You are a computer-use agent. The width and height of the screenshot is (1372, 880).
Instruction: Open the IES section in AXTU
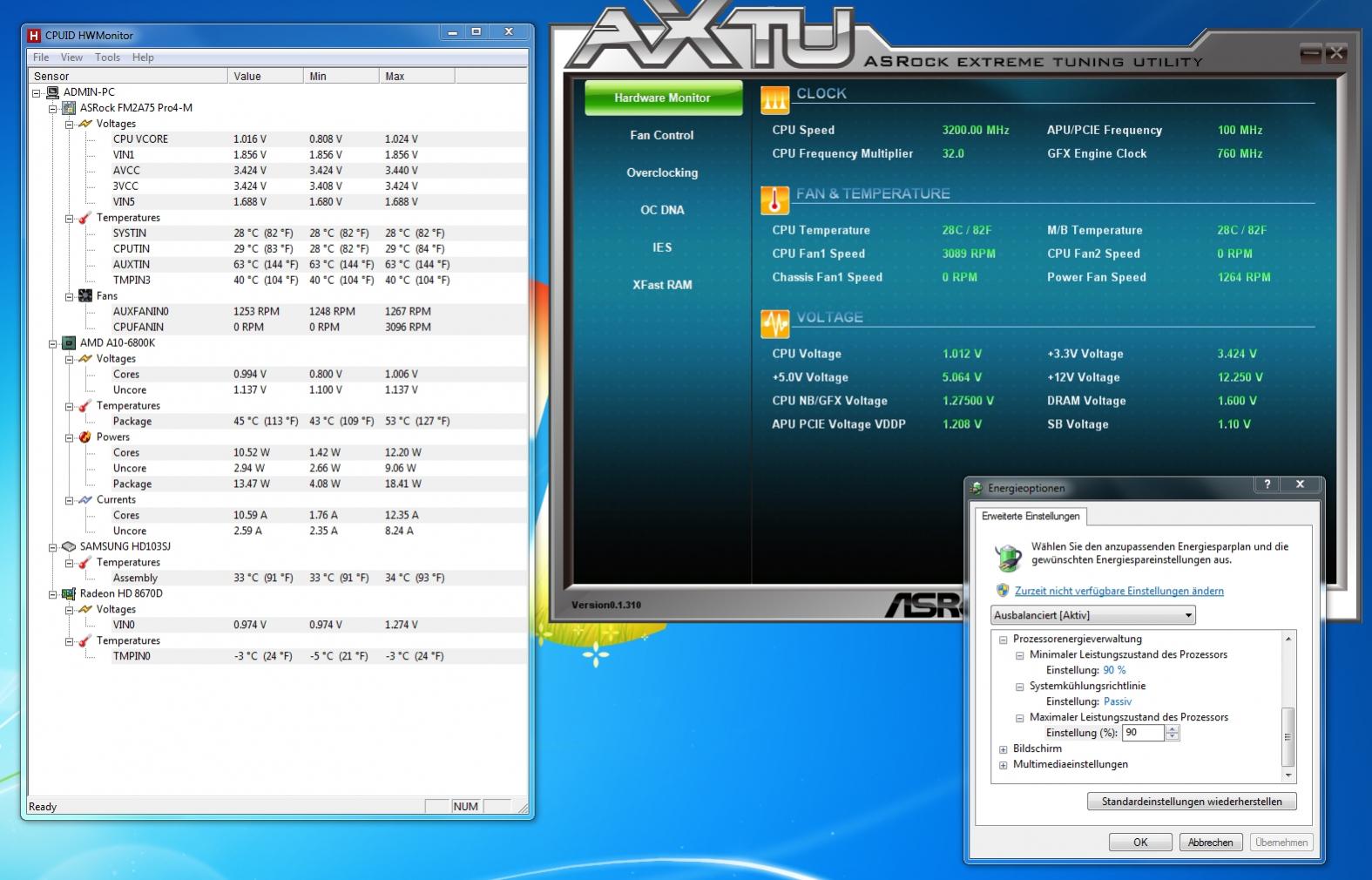(662, 247)
